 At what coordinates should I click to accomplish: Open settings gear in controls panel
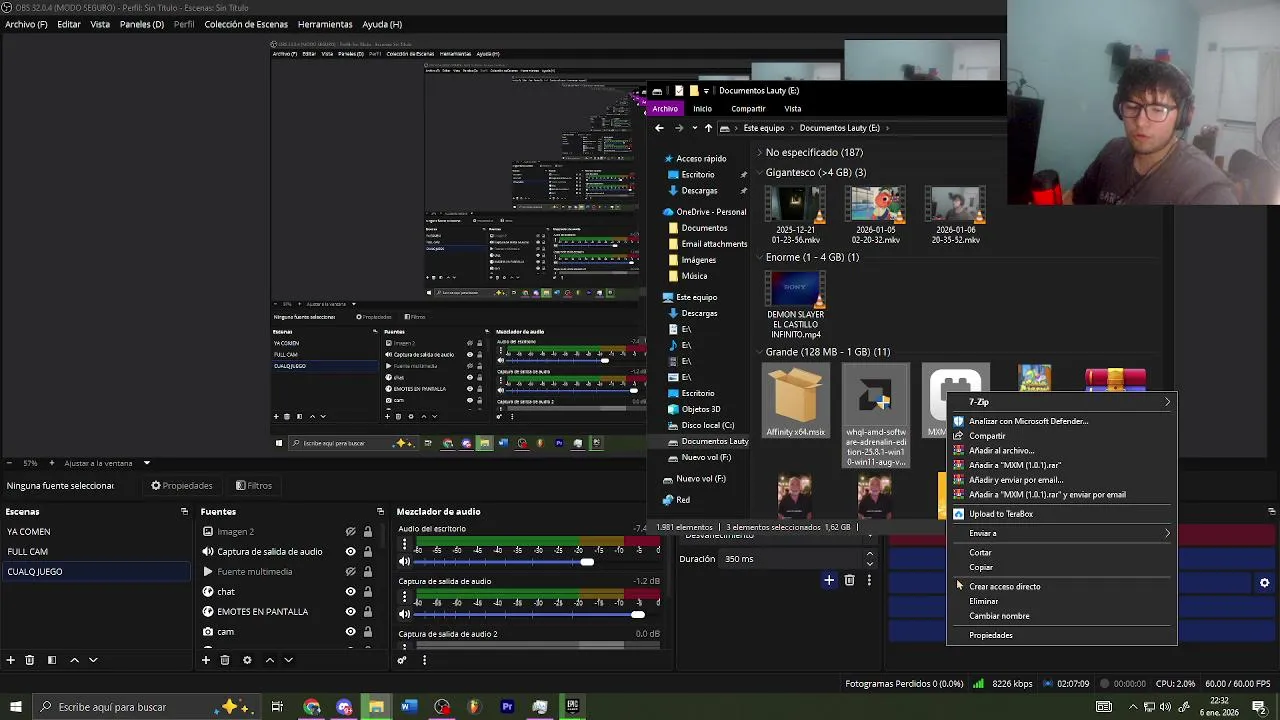pyautogui.click(x=1264, y=583)
